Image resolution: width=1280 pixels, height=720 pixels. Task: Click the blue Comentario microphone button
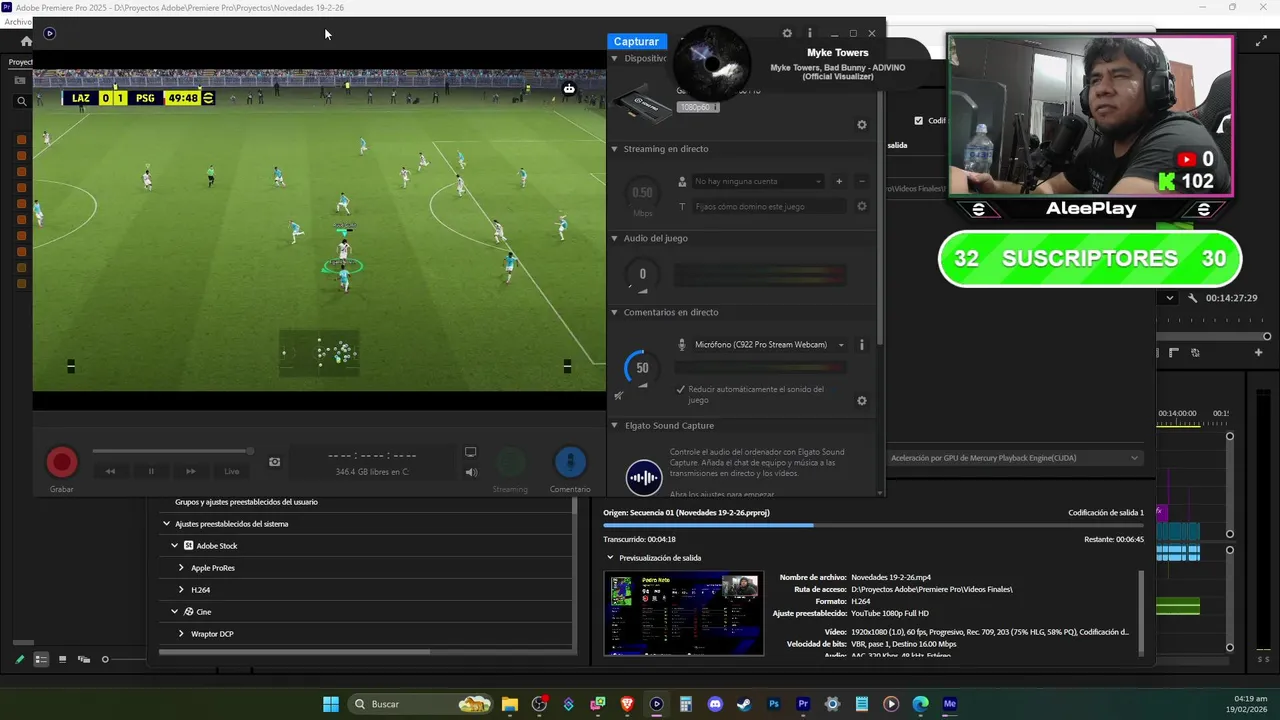570,462
